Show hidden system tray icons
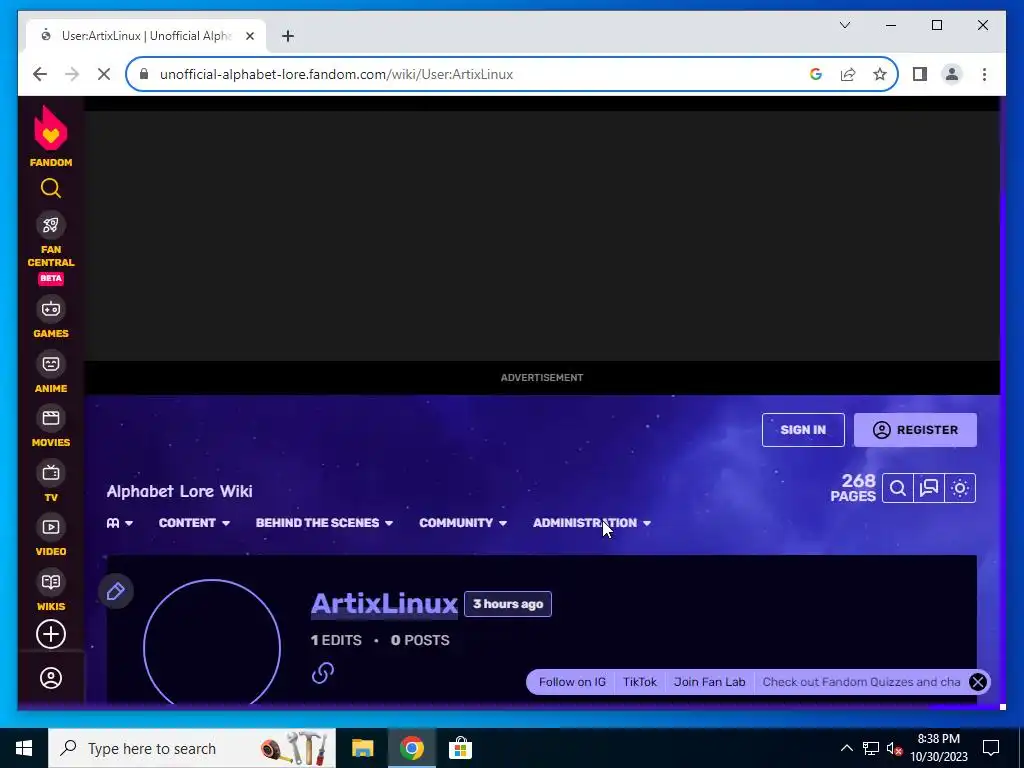Viewport: 1024px width, 768px height. [x=846, y=748]
